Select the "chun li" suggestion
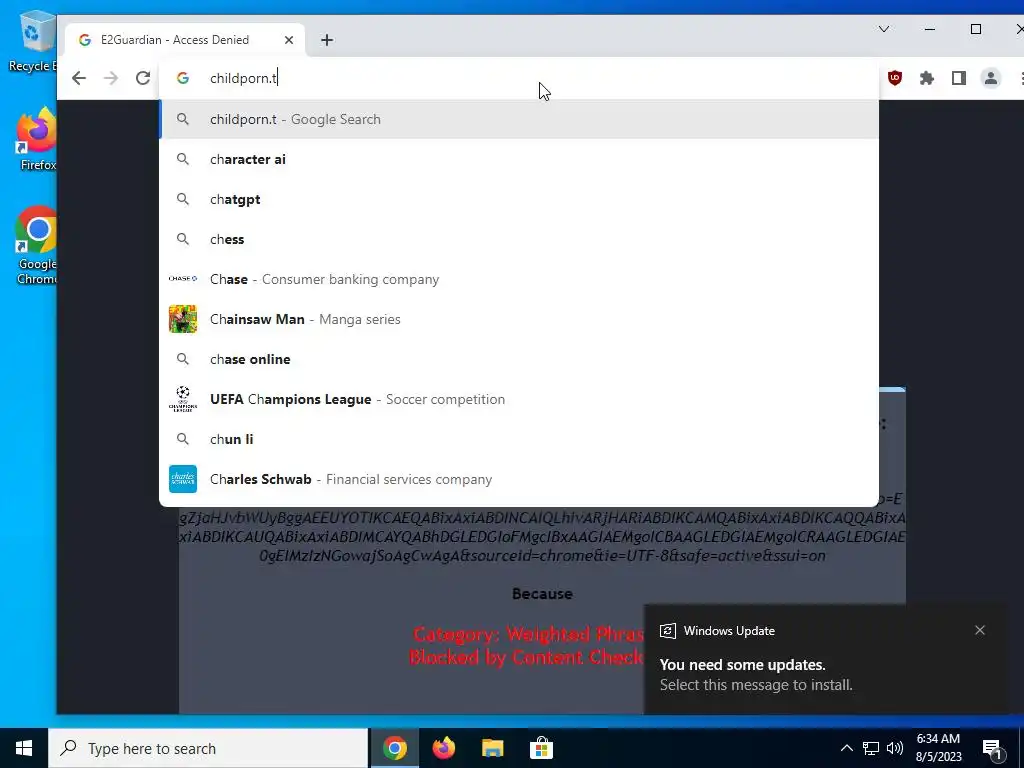This screenshot has height=768, width=1024. (519, 439)
